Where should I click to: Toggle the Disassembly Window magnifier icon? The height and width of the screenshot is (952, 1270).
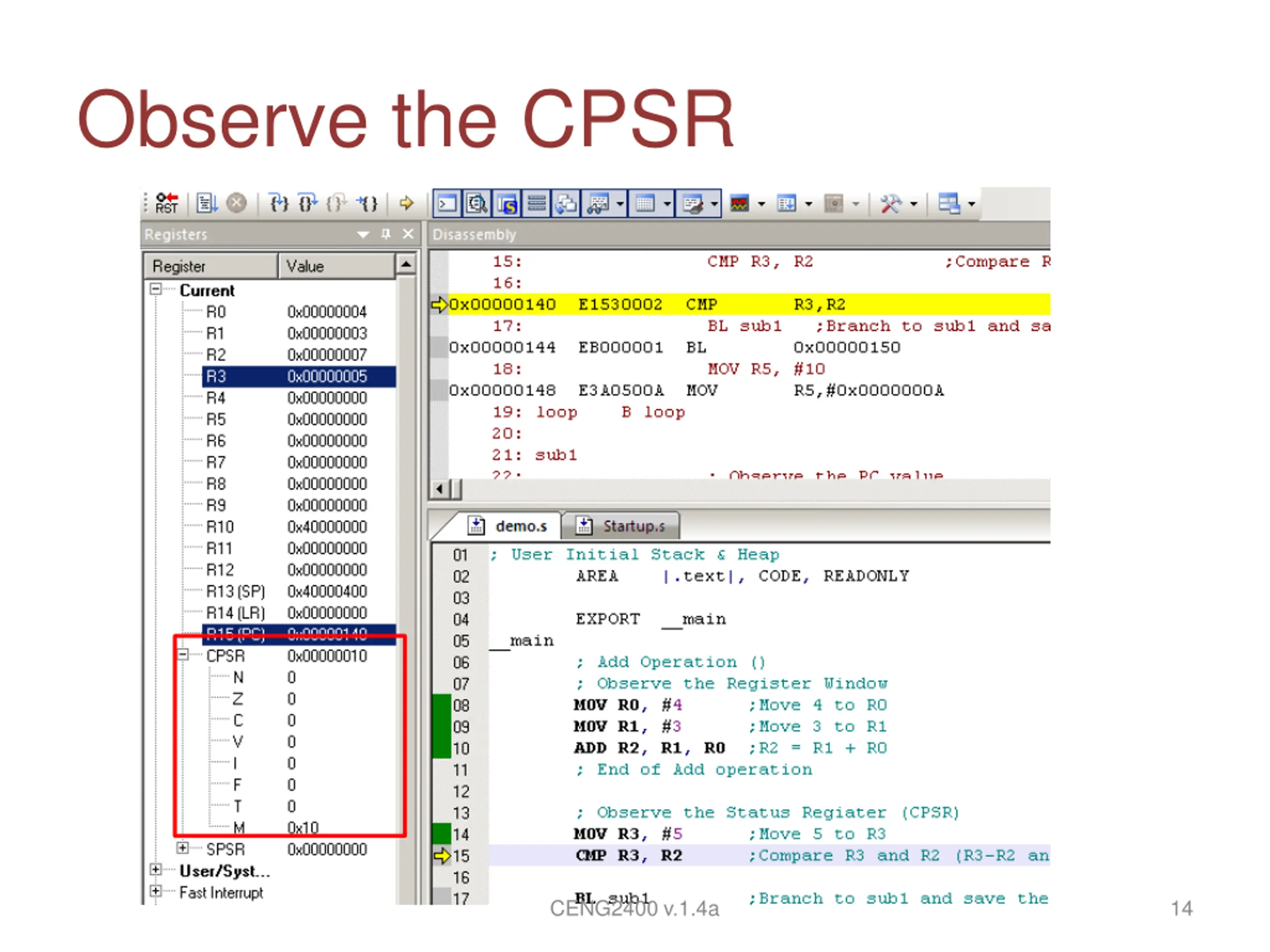click(477, 204)
